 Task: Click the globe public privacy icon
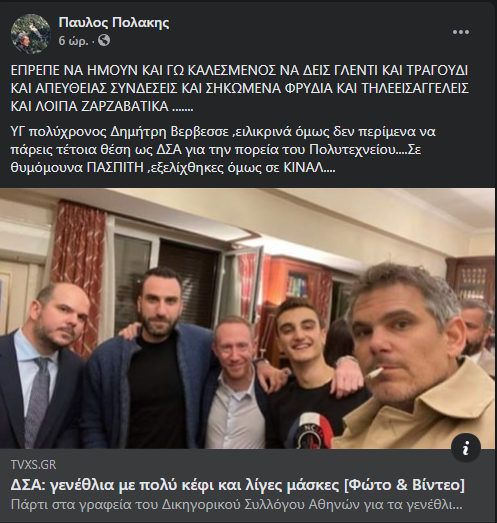tap(104, 41)
